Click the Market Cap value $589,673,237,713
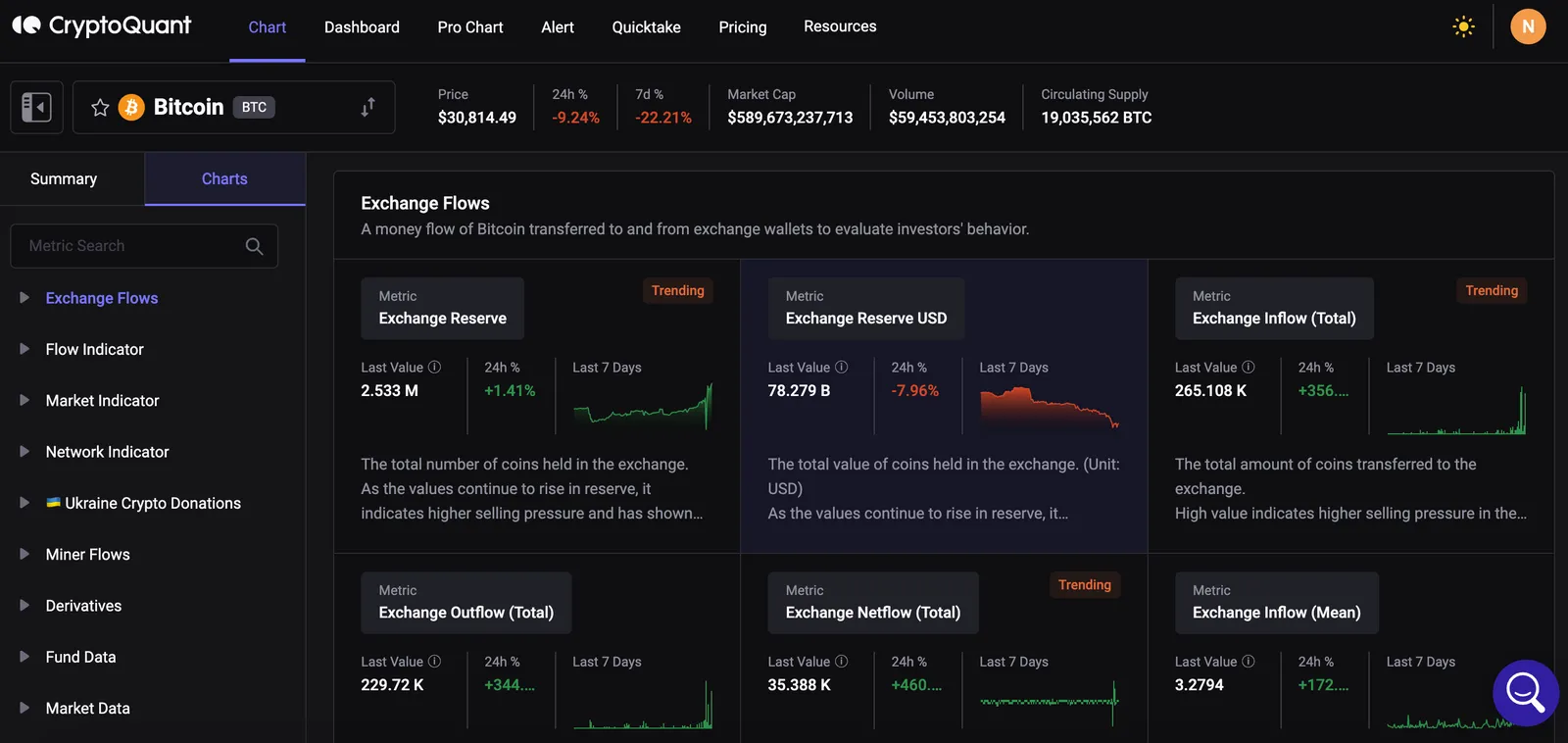 pos(790,118)
